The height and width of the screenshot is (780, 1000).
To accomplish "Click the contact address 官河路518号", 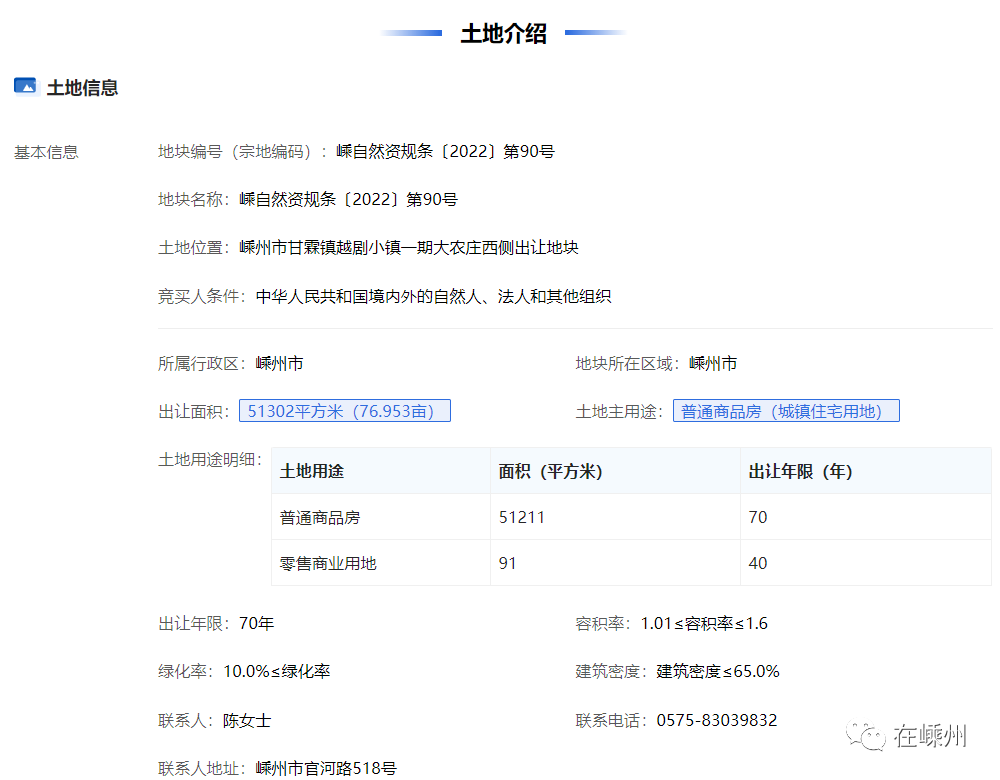I will coord(326,768).
